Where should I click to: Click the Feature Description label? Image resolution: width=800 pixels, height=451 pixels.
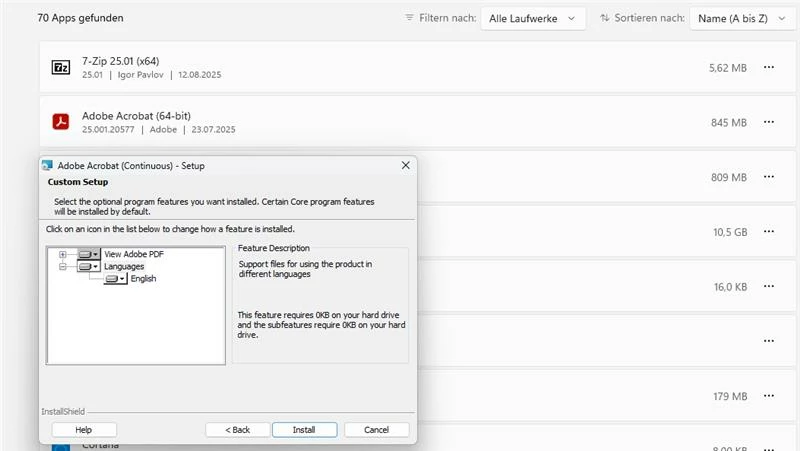click(273, 248)
